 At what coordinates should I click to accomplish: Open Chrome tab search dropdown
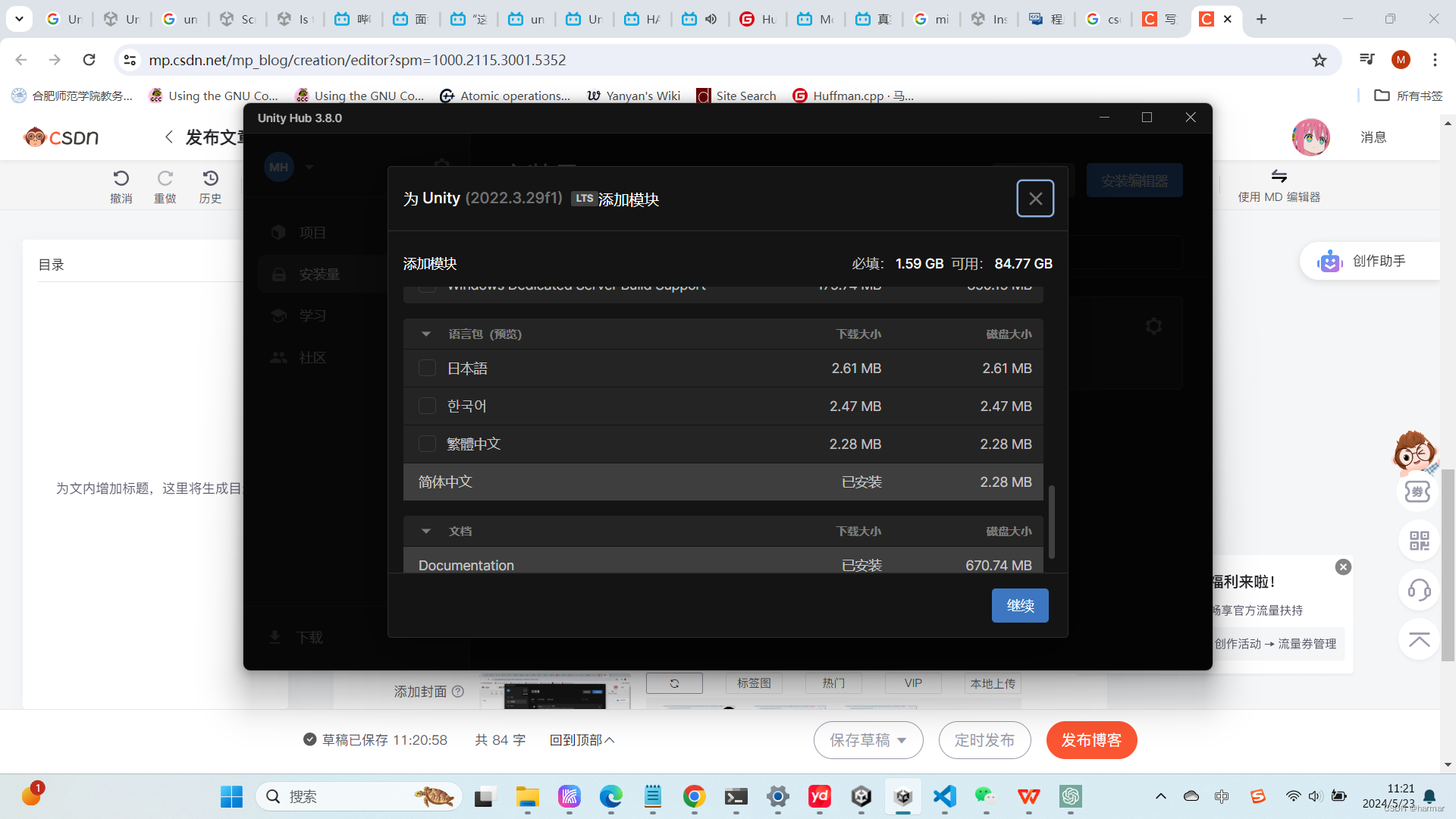(x=19, y=19)
